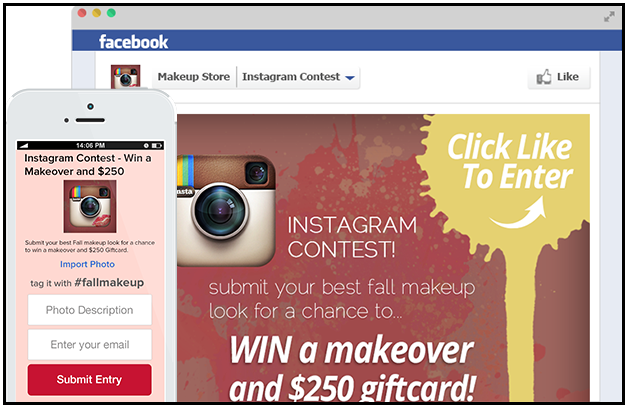Click the fullscreen expand arrows icon
This screenshot has width=628, height=409.
[x=609, y=17]
